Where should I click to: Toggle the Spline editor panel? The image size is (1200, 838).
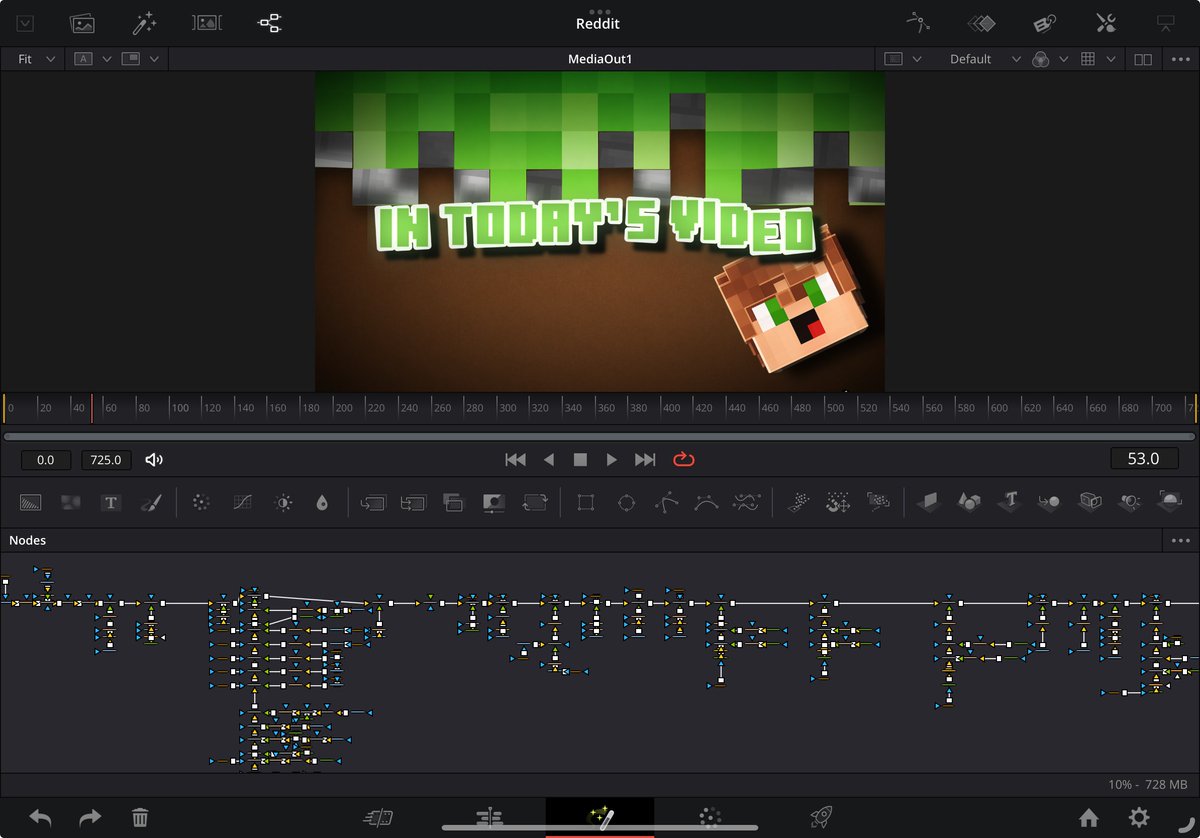point(917,23)
